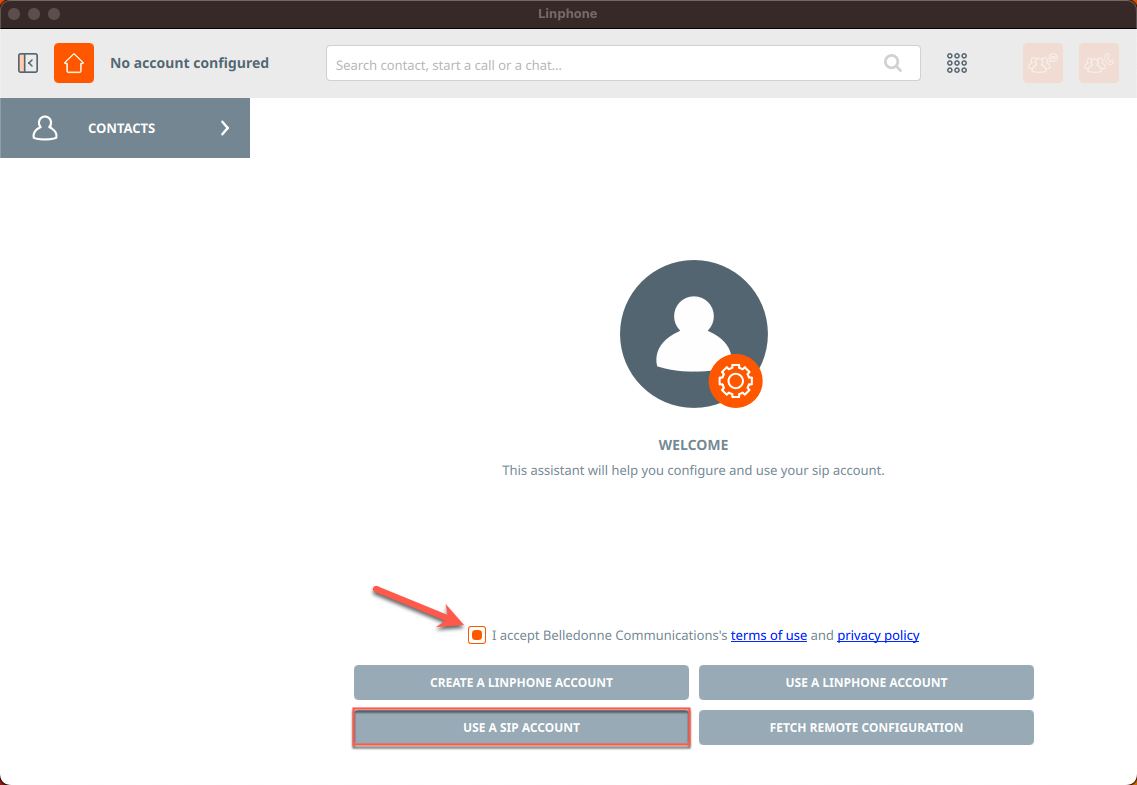1137x785 pixels.
Task: Collapse the left sidebar panel icon
Action: click(x=28, y=63)
